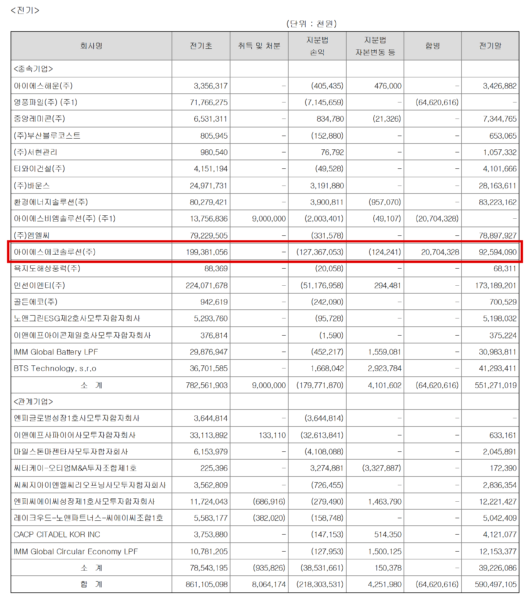Click the value 3,356,317
530x600 pixels.
(210, 86)
